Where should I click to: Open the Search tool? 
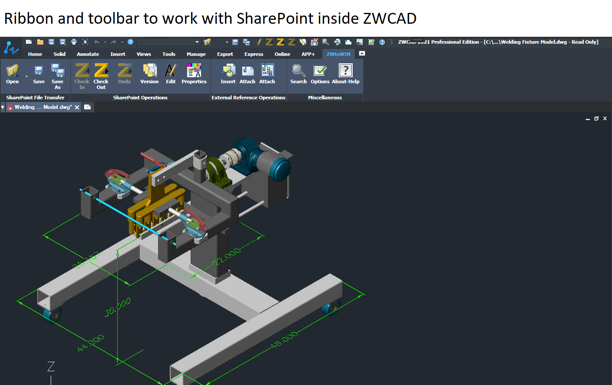coord(299,74)
